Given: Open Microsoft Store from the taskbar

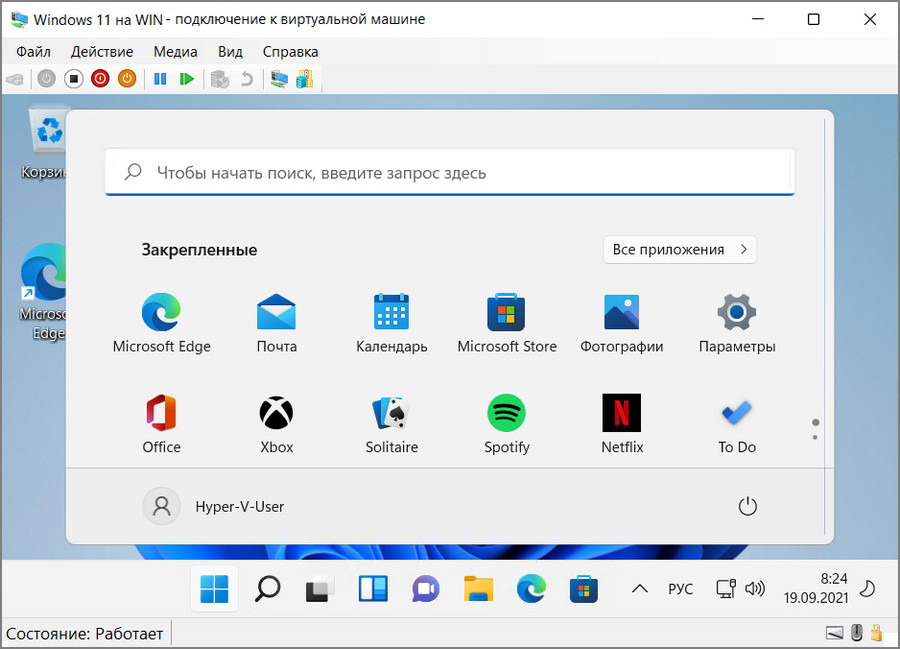Looking at the screenshot, I should click(584, 589).
